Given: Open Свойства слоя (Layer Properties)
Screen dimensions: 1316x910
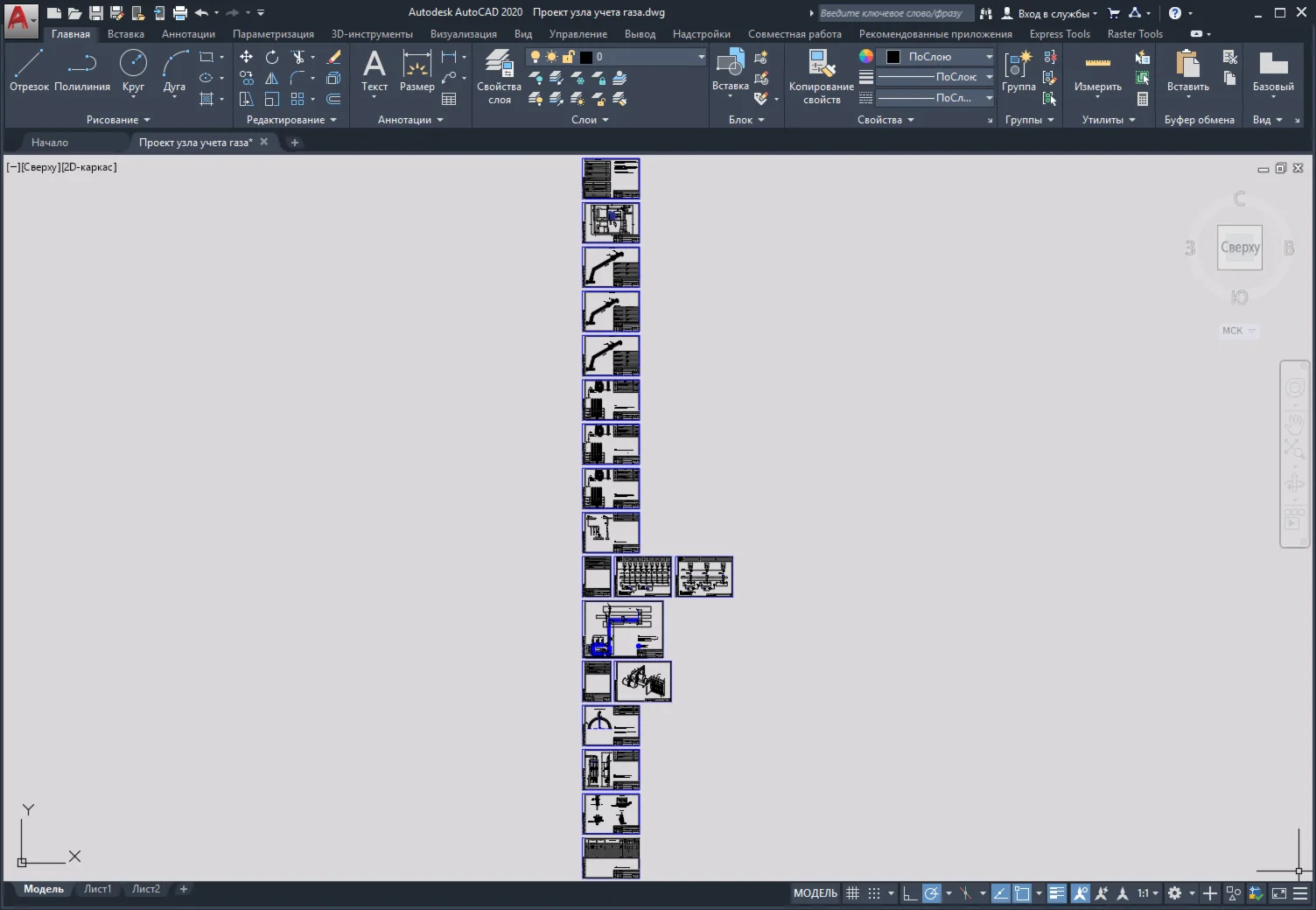Looking at the screenshot, I should tap(499, 77).
